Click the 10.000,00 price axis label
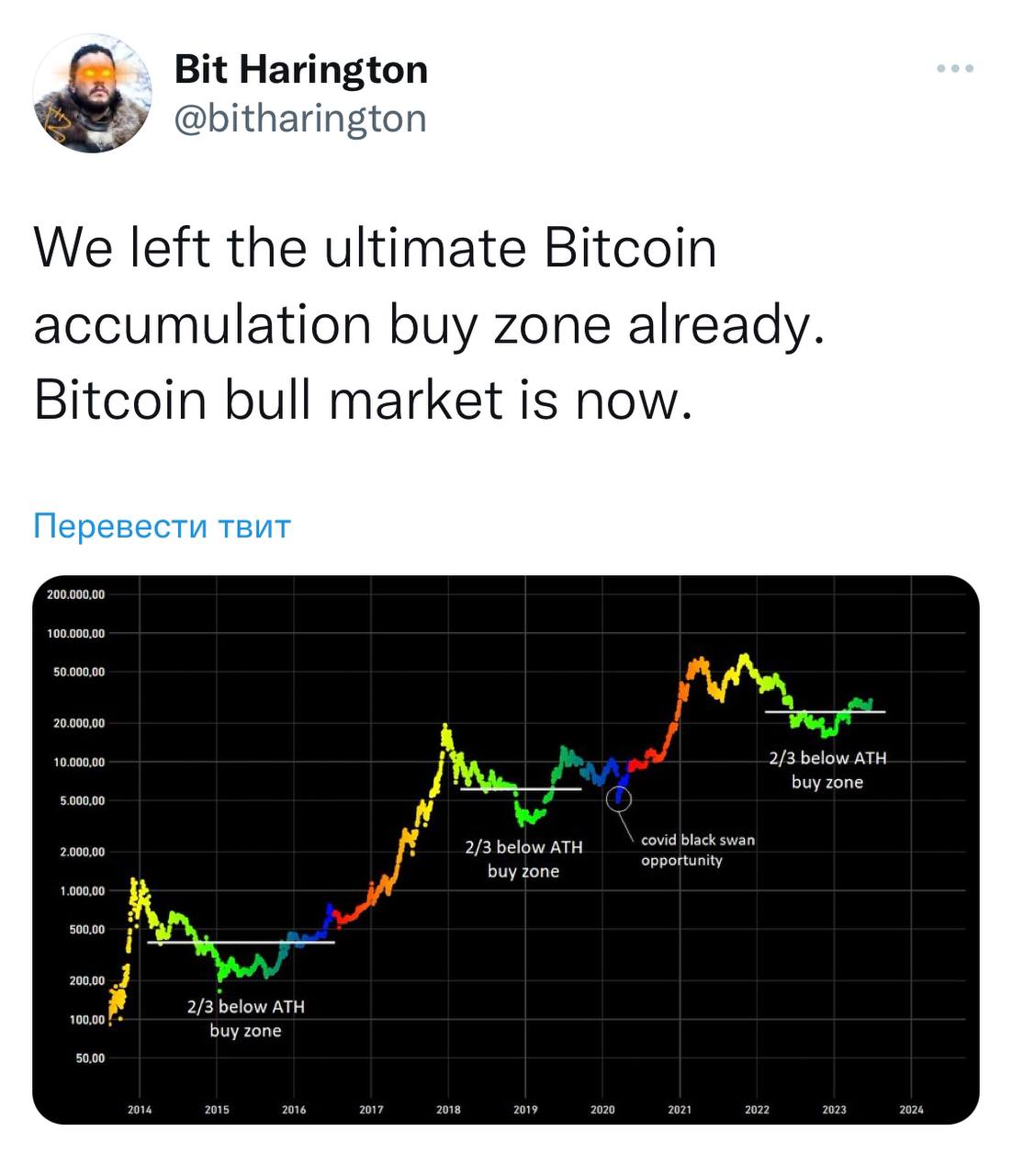The height and width of the screenshot is (1176, 1012). 76,763
